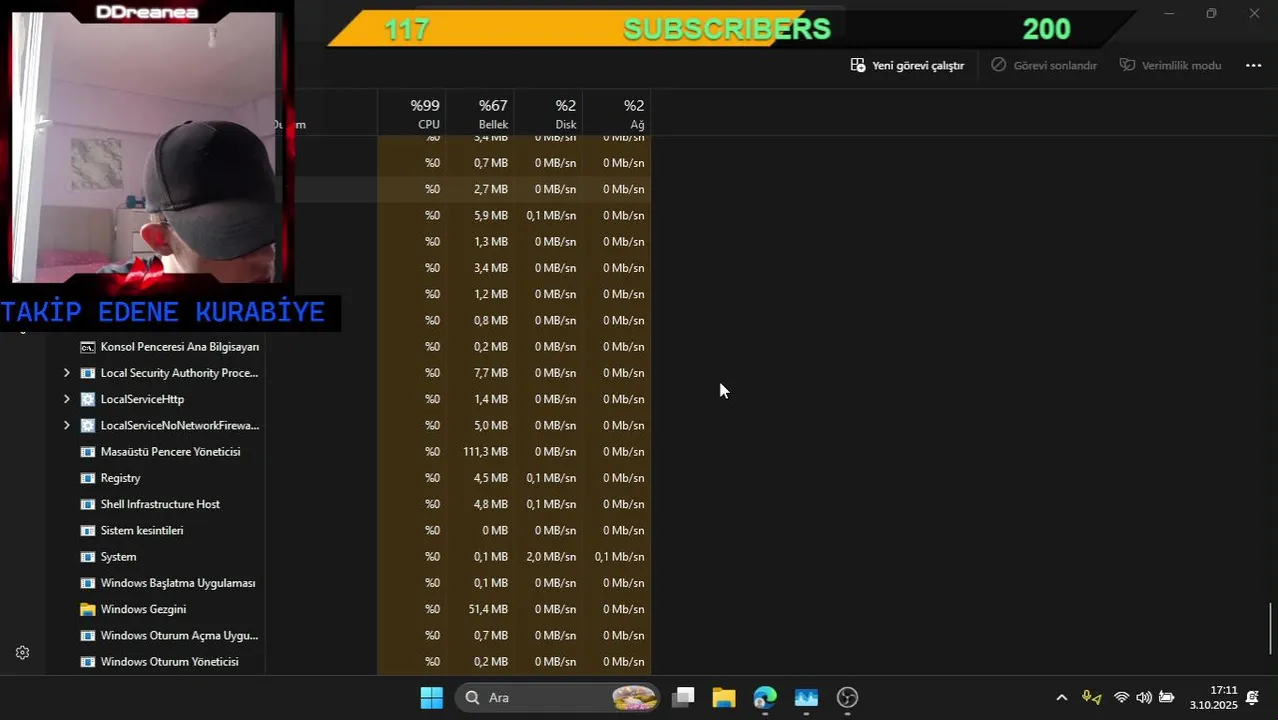Click the Windows Oturum Yöneticisi icon
This screenshot has height=720, width=1278.
point(88,661)
